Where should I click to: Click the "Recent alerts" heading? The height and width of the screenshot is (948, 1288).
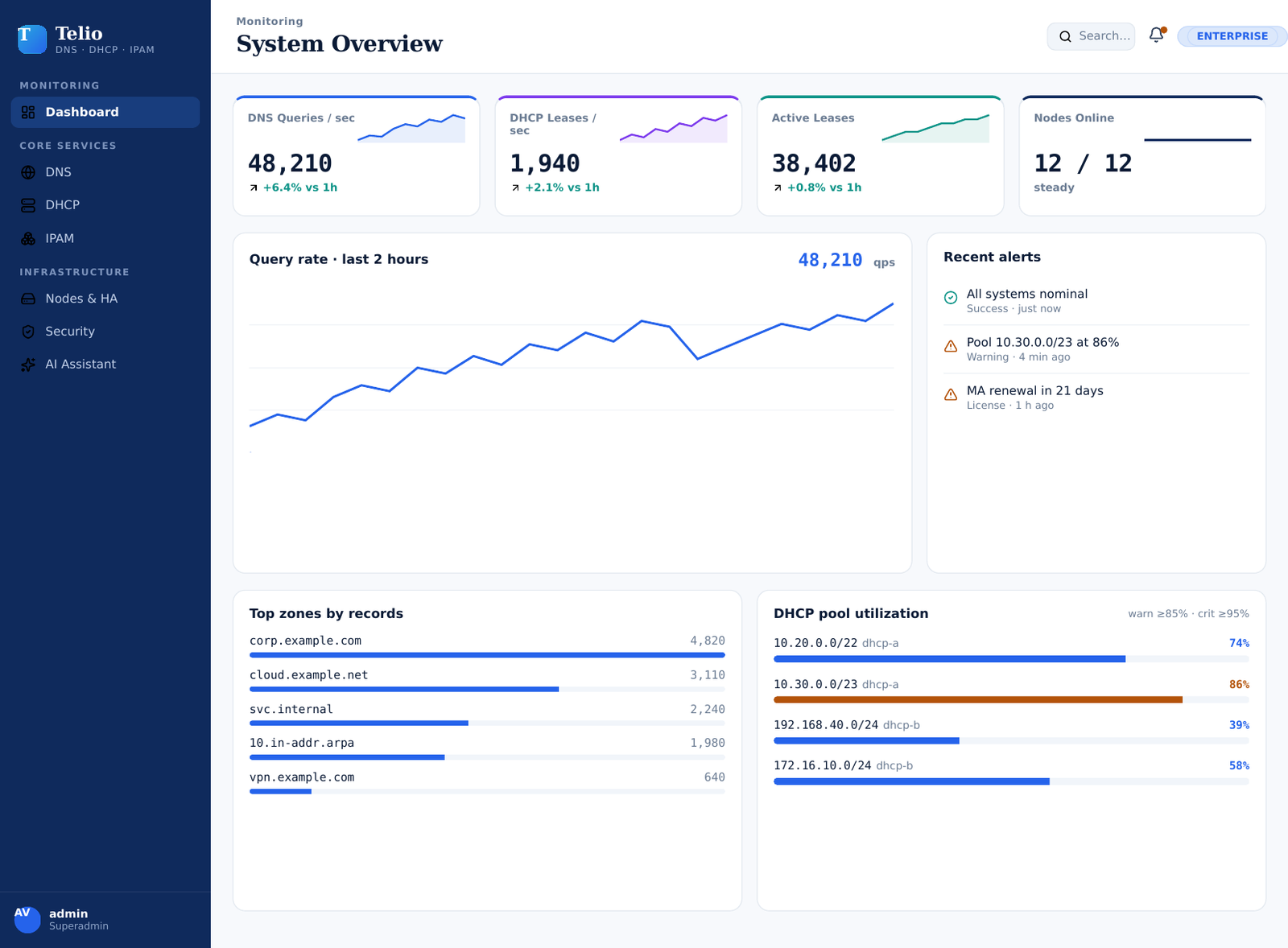coord(992,257)
